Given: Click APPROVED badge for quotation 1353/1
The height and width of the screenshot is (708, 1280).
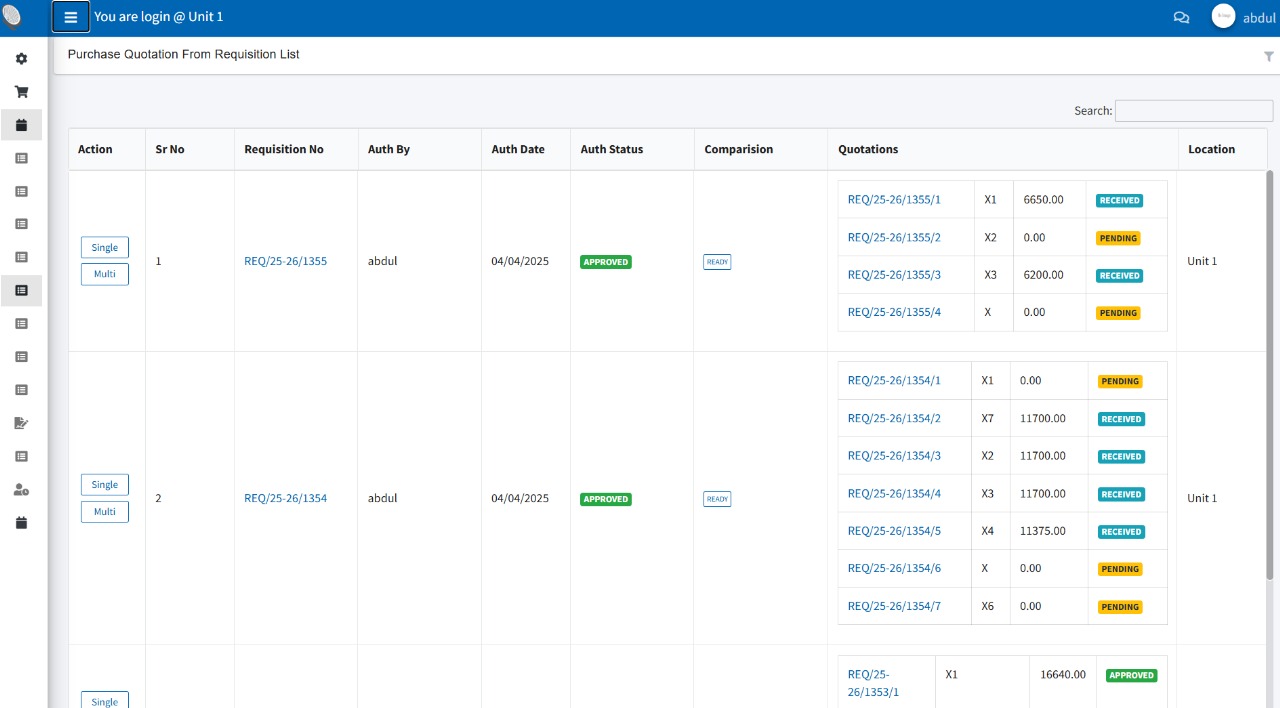Looking at the screenshot, I should pyautogui.click(x=1132, y=675).
